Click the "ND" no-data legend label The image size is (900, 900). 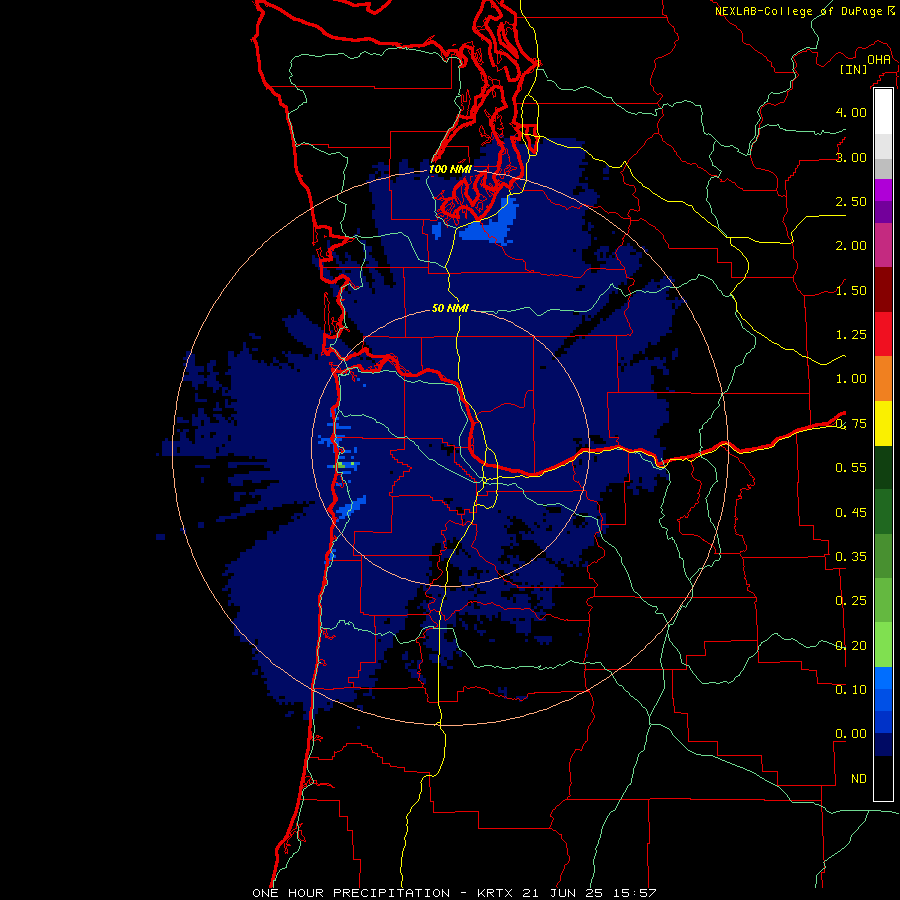859,779
